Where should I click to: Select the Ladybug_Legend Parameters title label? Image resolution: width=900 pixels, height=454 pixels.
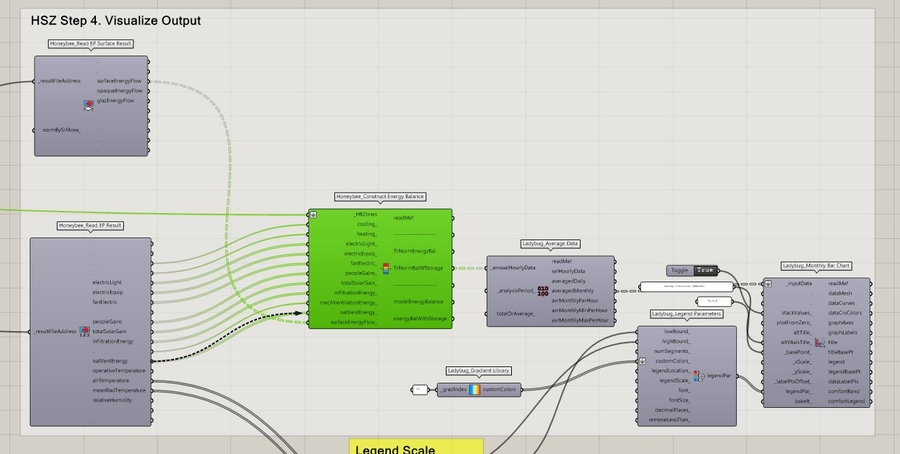coord(686,314)
